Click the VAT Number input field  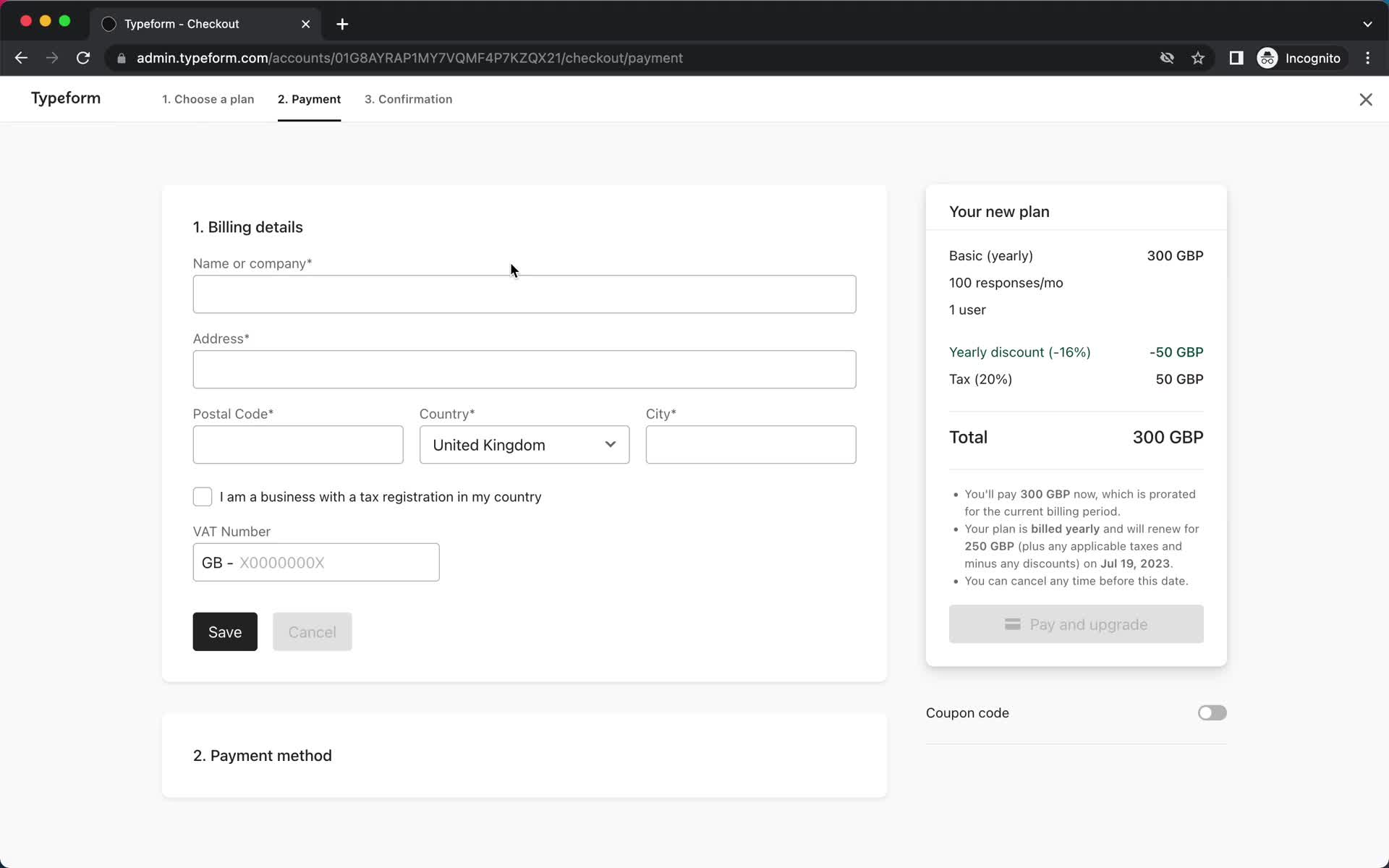point(316,562)
